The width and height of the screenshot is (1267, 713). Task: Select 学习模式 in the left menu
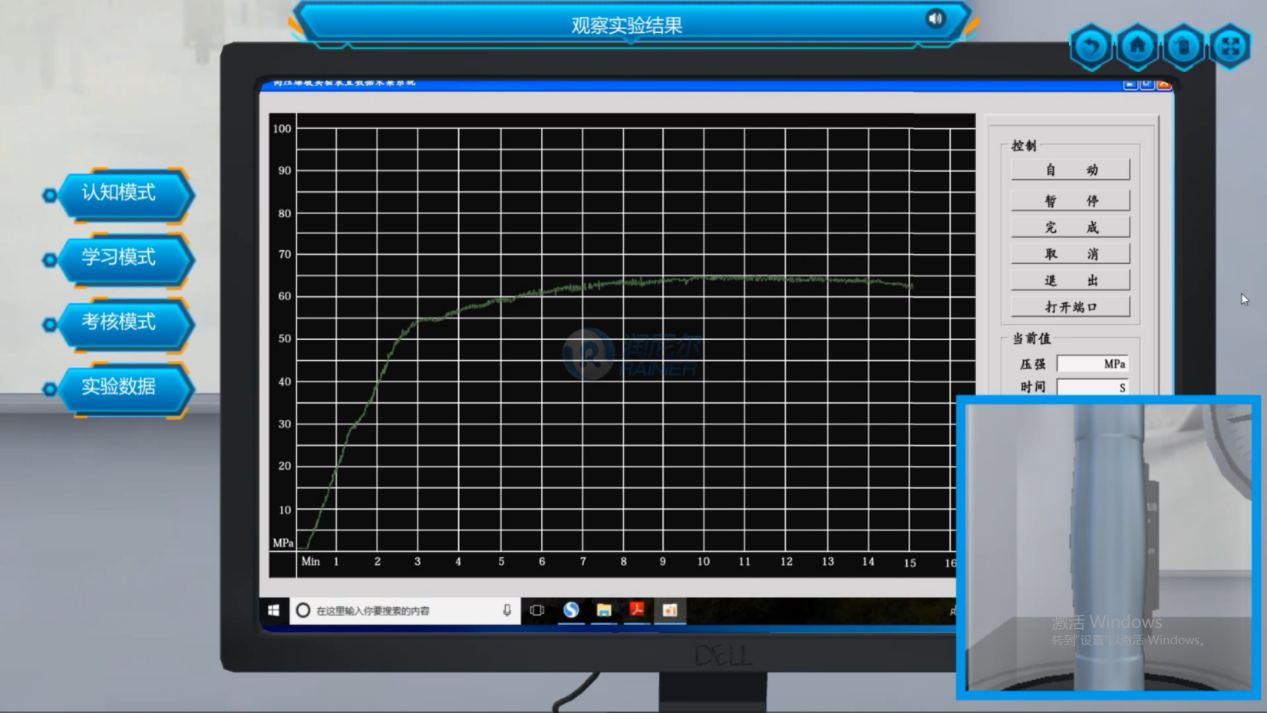tap(120, 258)
